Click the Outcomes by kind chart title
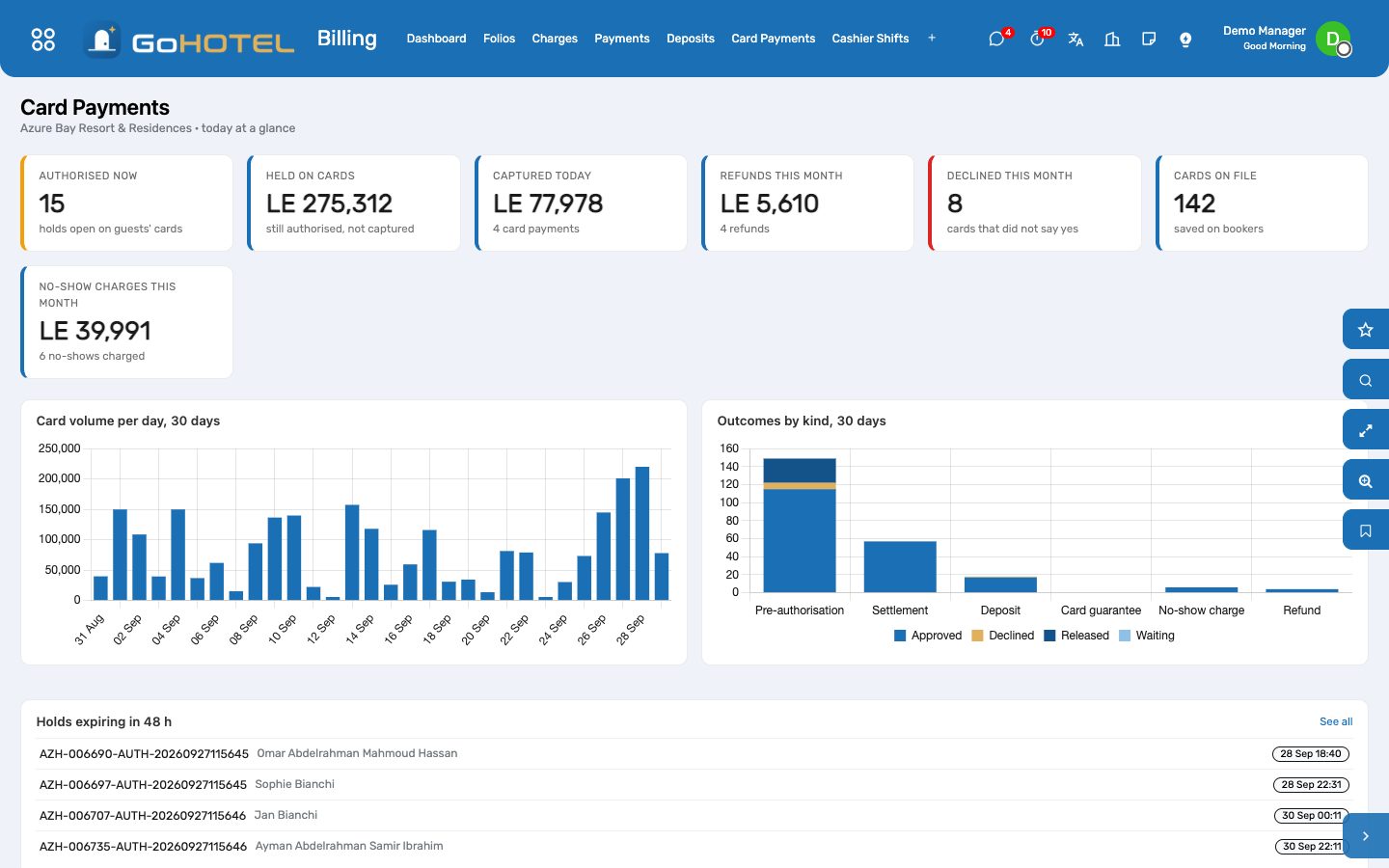 (x=802, y=420)
